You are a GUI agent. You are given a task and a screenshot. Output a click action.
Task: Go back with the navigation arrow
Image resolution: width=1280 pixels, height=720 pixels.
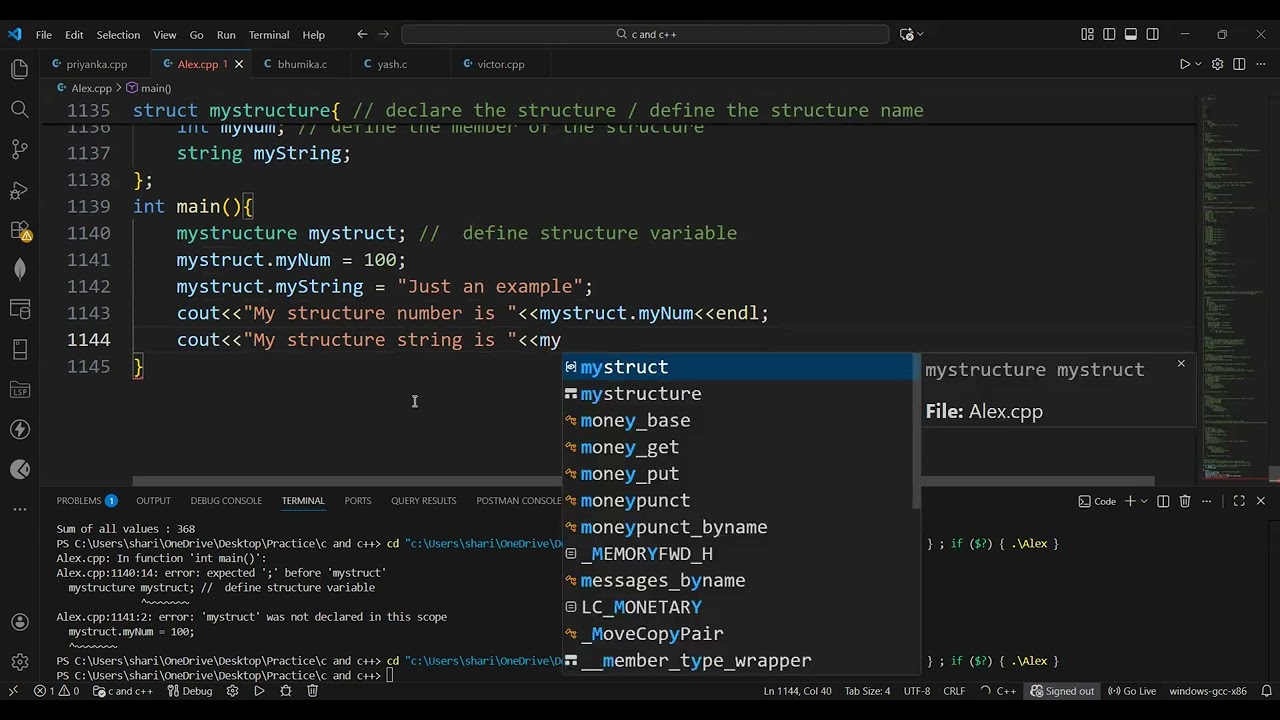tap(362, 34)
